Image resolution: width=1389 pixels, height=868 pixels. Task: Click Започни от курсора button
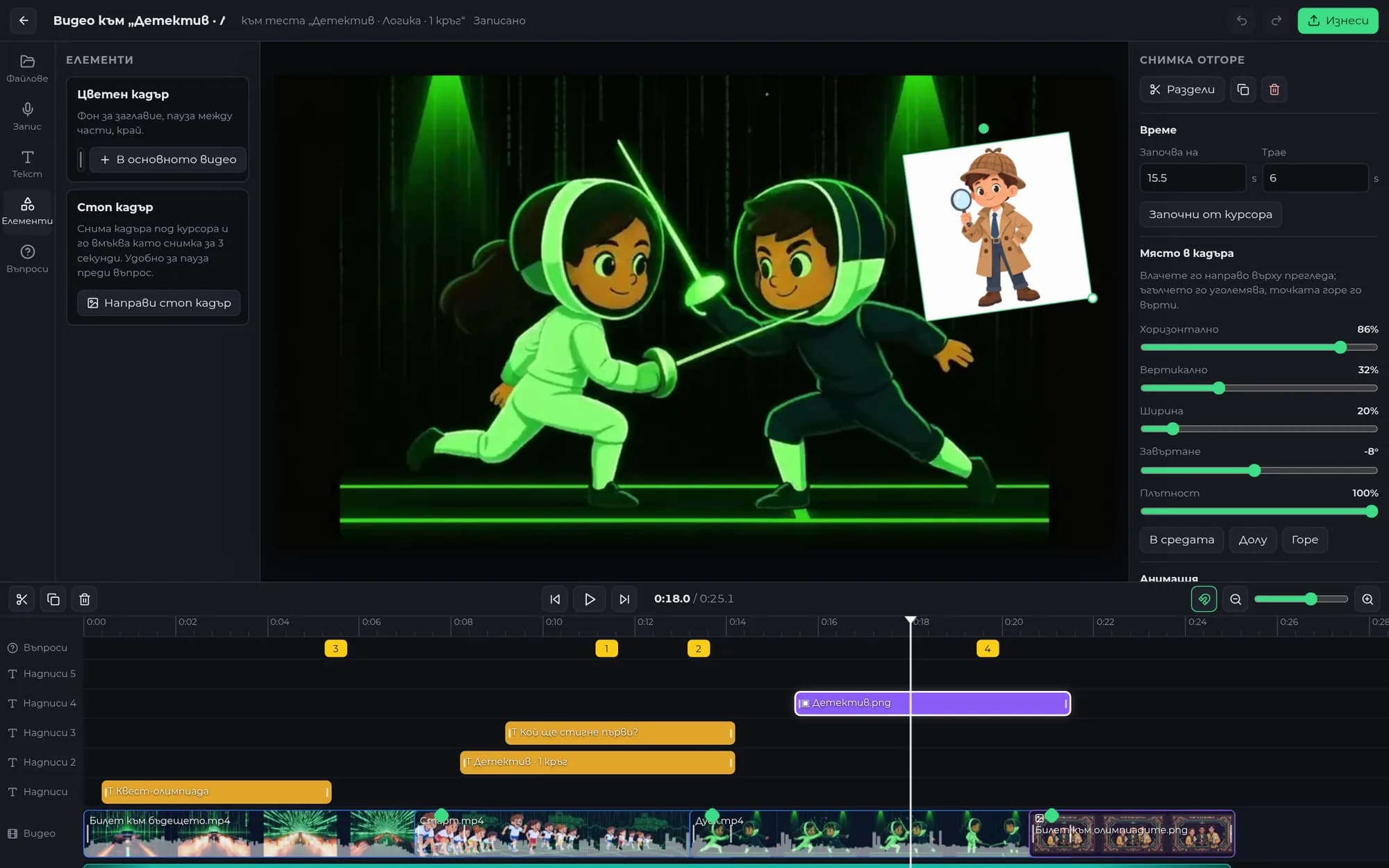click(x=1211, y=215)
